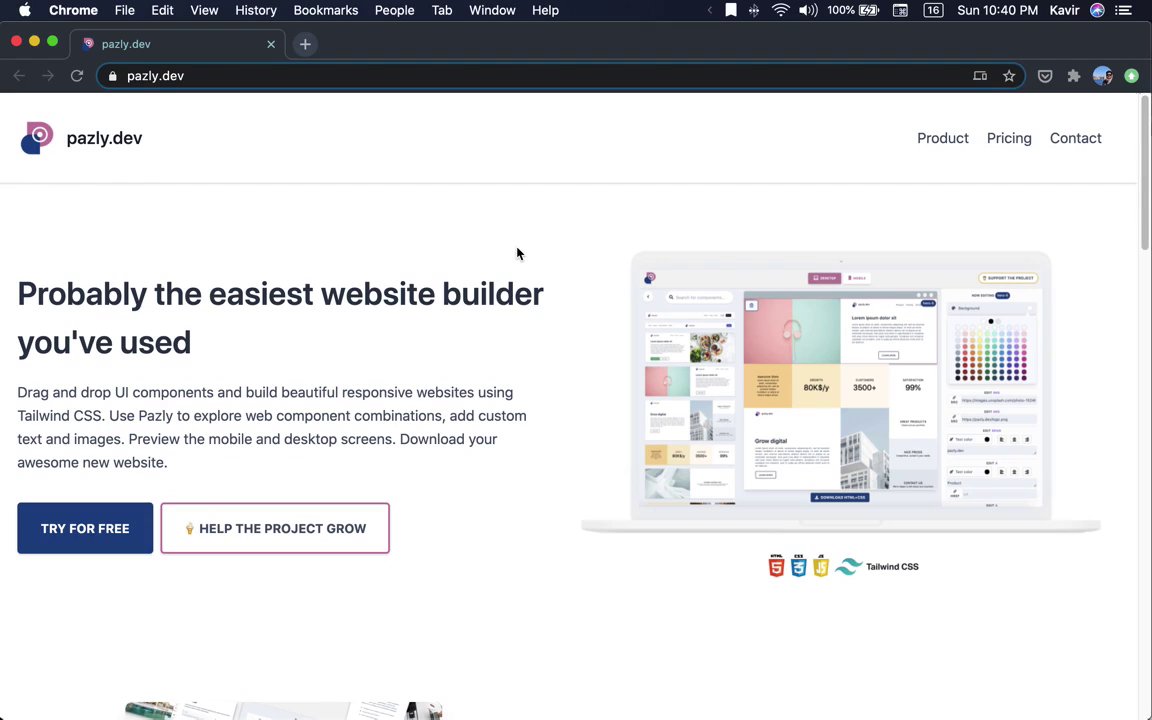Open the Chrome profile avatar
Image resolution: width=1152 pixels, height=720 pixels.
(1102, 76)
